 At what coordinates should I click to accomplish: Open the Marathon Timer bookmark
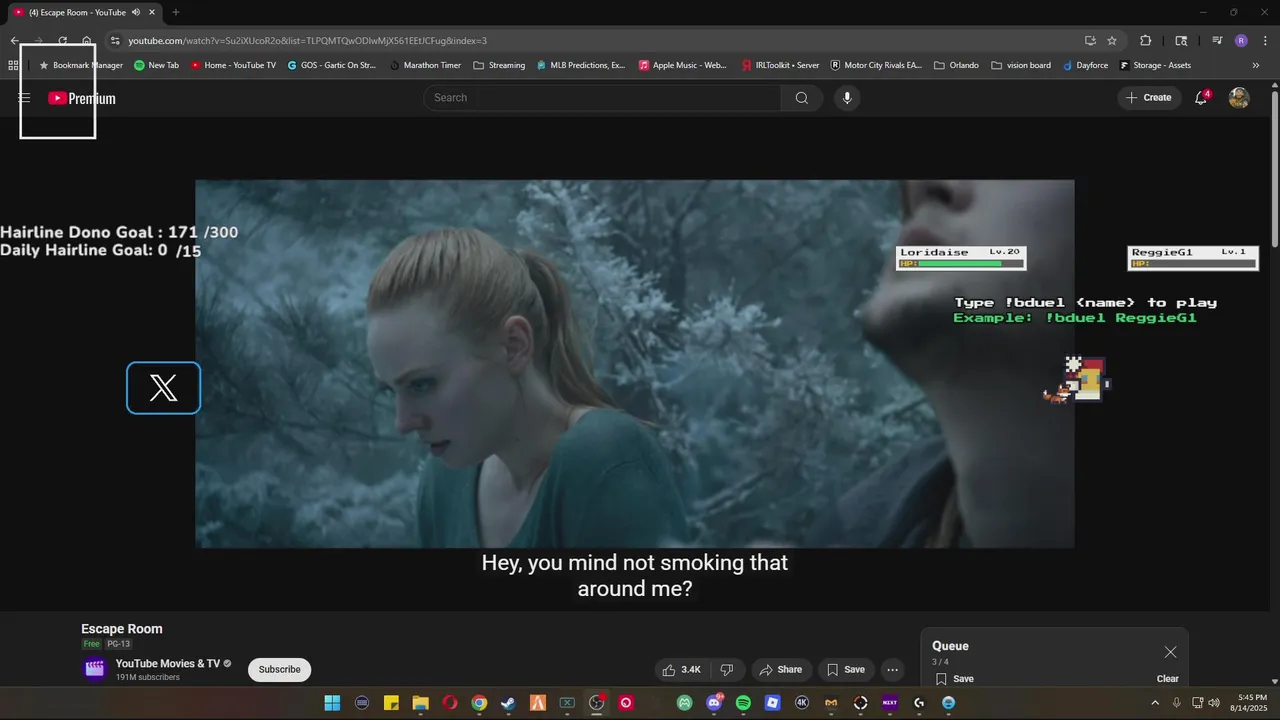click(425, 65)
